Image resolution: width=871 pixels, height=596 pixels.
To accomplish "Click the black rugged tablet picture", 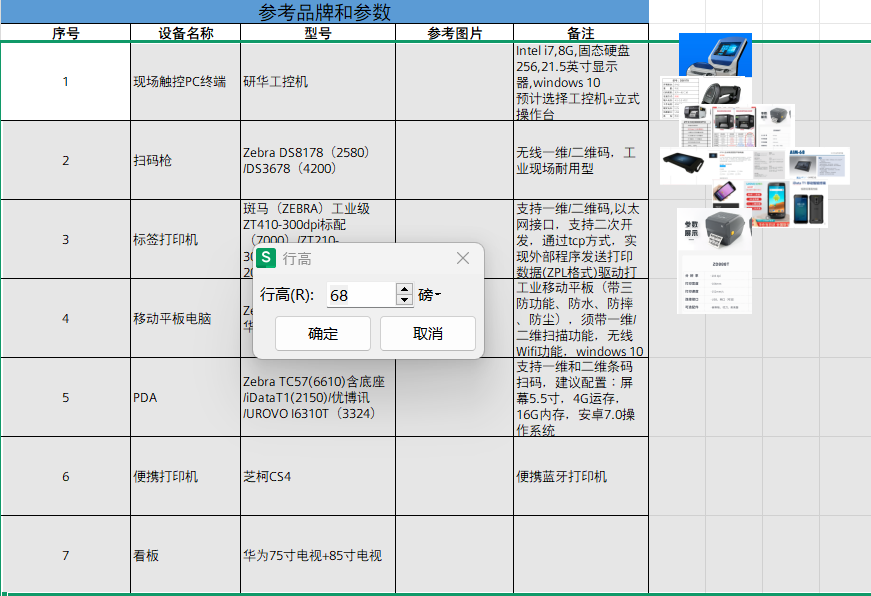I will coord(684,164).
